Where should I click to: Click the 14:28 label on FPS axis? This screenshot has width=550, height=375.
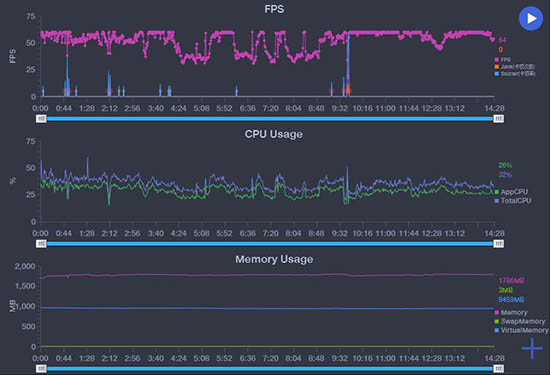[494, 108]
